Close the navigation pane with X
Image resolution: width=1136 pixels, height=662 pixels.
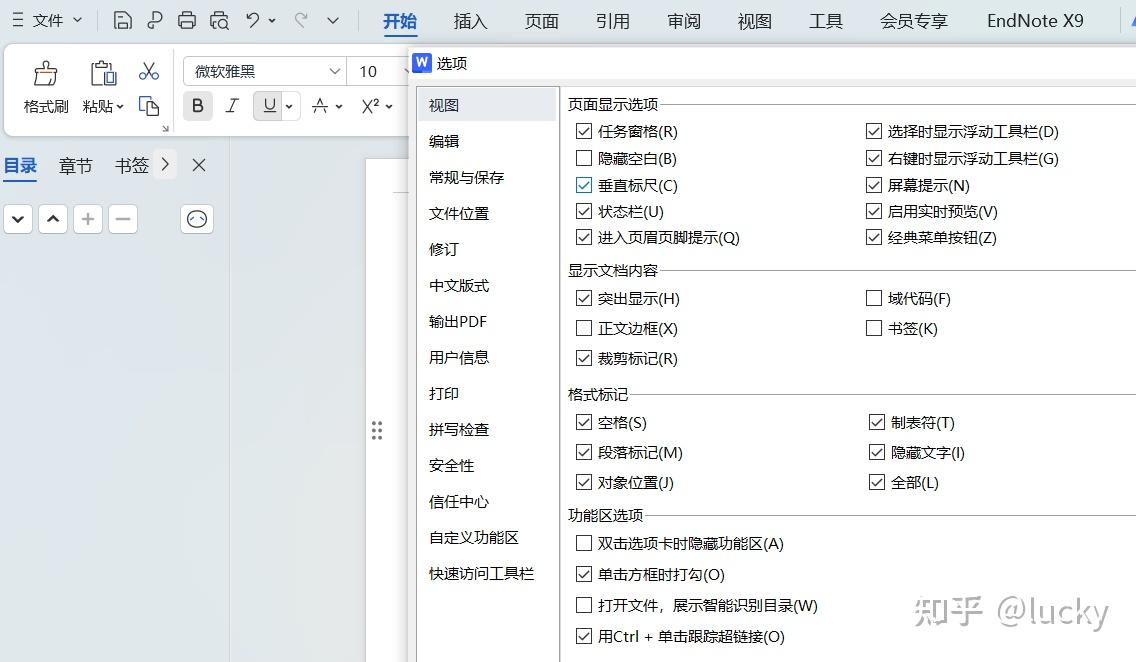coord(199,165)
